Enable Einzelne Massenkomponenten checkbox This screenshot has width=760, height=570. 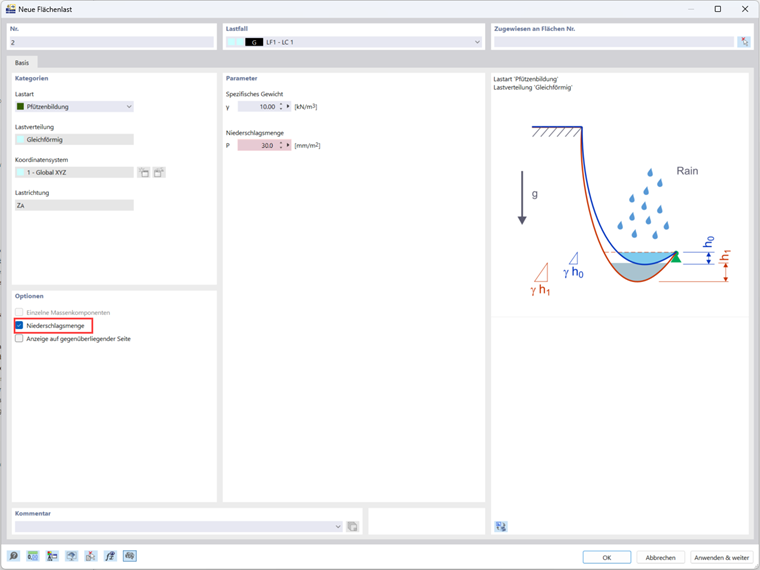click(19, 312)
